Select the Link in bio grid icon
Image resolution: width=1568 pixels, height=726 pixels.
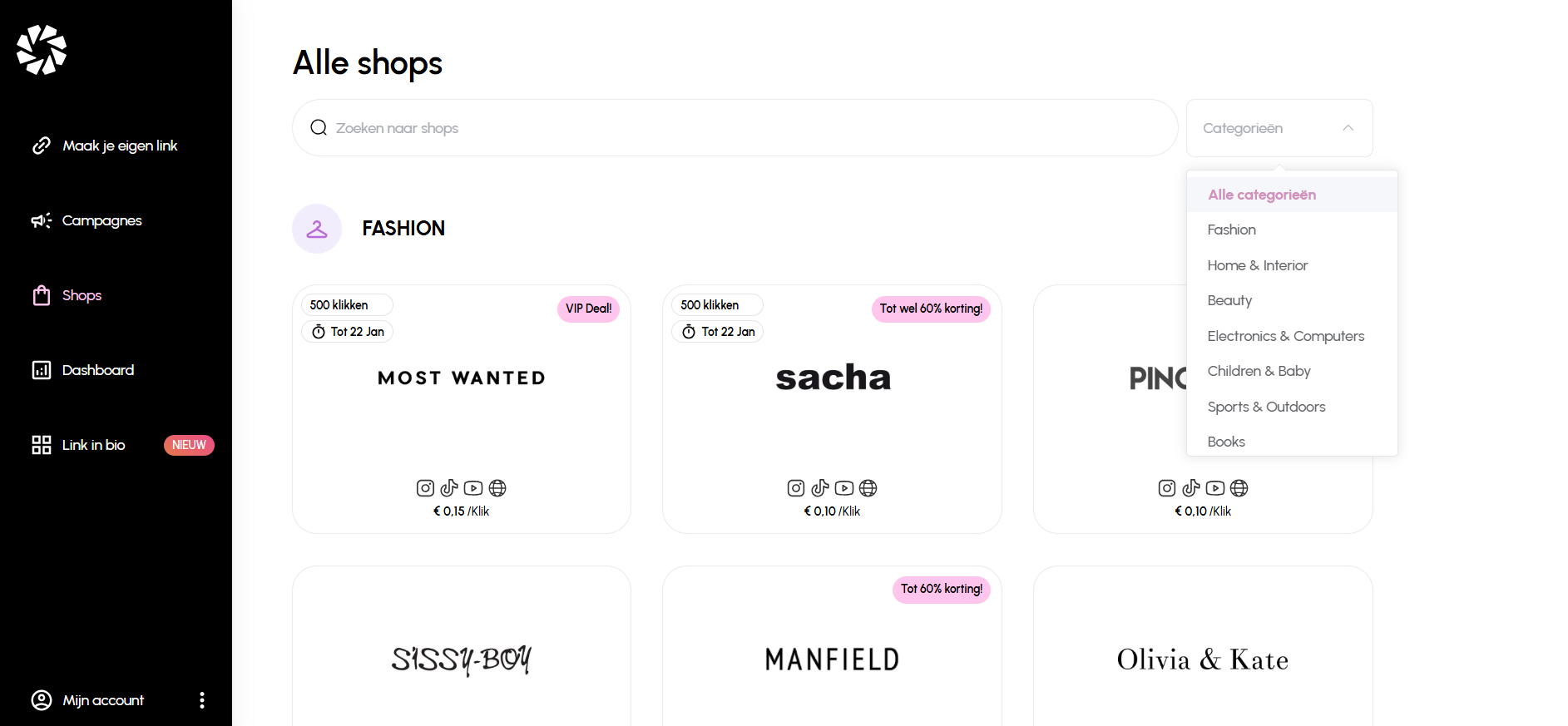point(41,445)
